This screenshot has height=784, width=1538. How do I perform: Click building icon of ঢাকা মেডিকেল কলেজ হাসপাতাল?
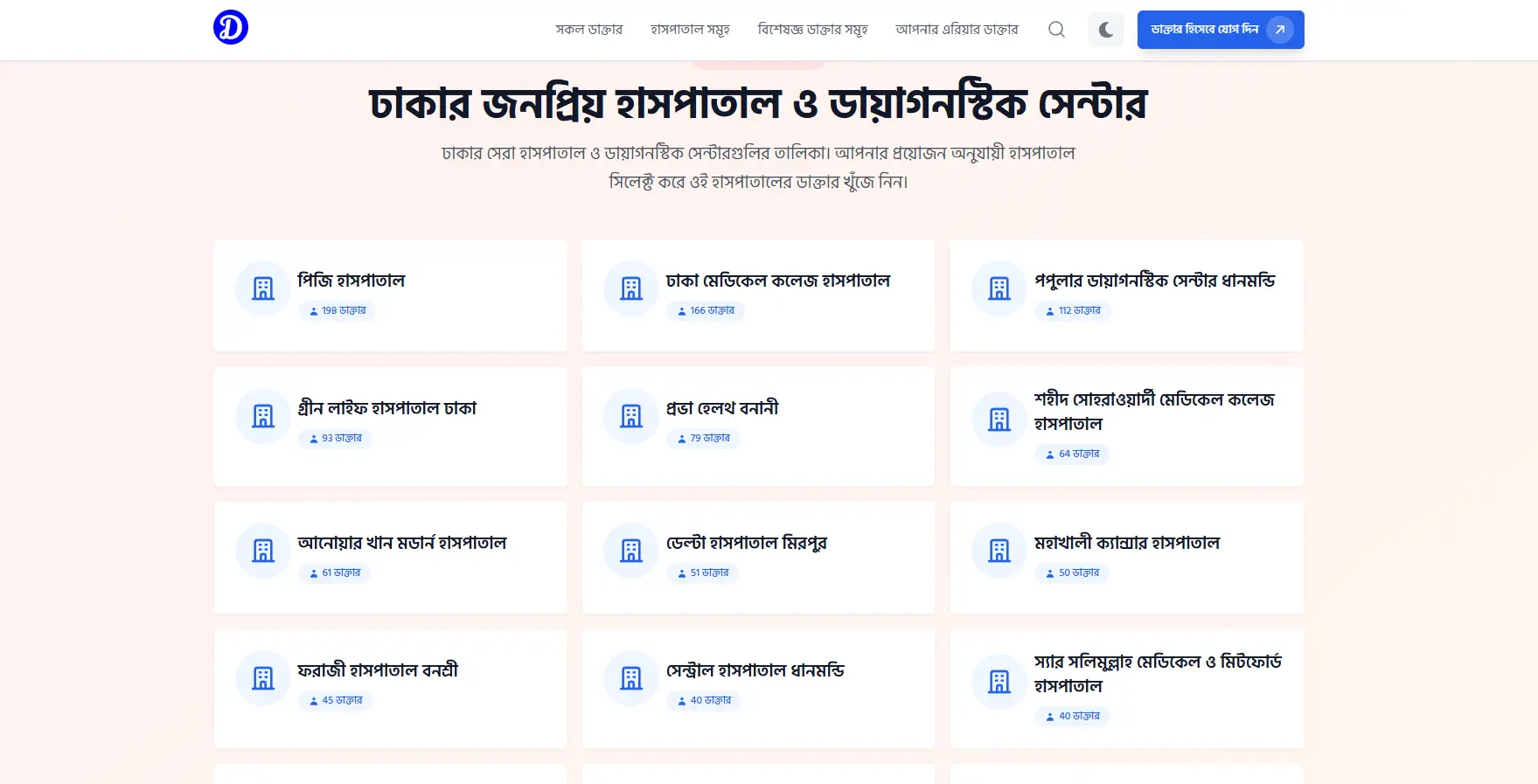(631, 288)
